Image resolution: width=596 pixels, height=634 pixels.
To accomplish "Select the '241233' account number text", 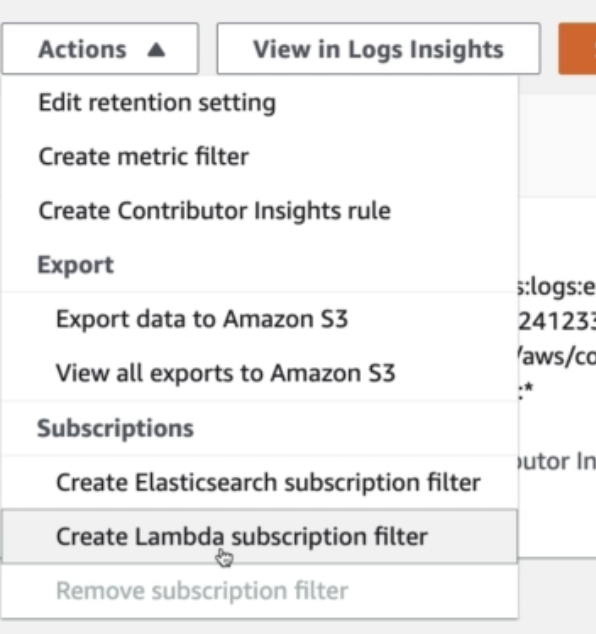I will (x=557, y=322).
